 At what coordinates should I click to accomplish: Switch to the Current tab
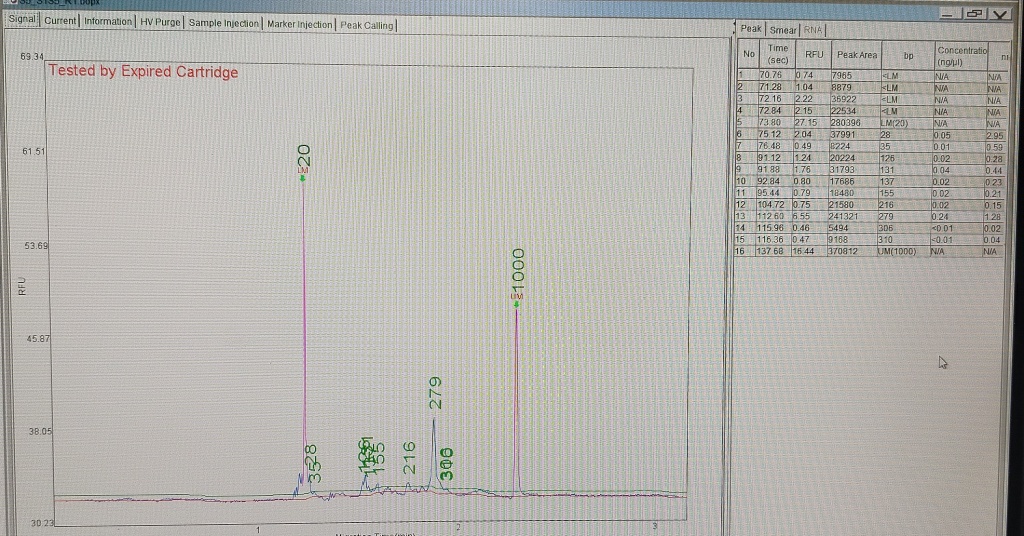tap(59, 21)
